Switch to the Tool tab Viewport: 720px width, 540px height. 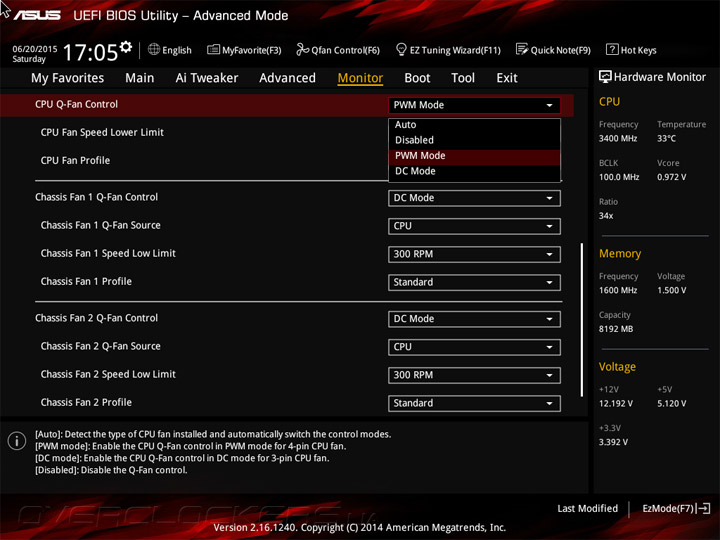(463, 78)
